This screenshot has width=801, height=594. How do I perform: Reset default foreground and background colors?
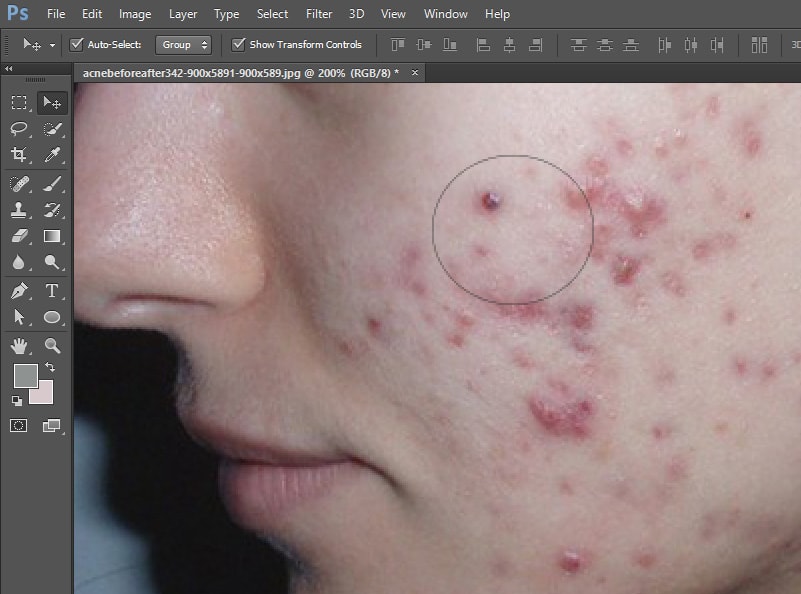pos(17,400)
